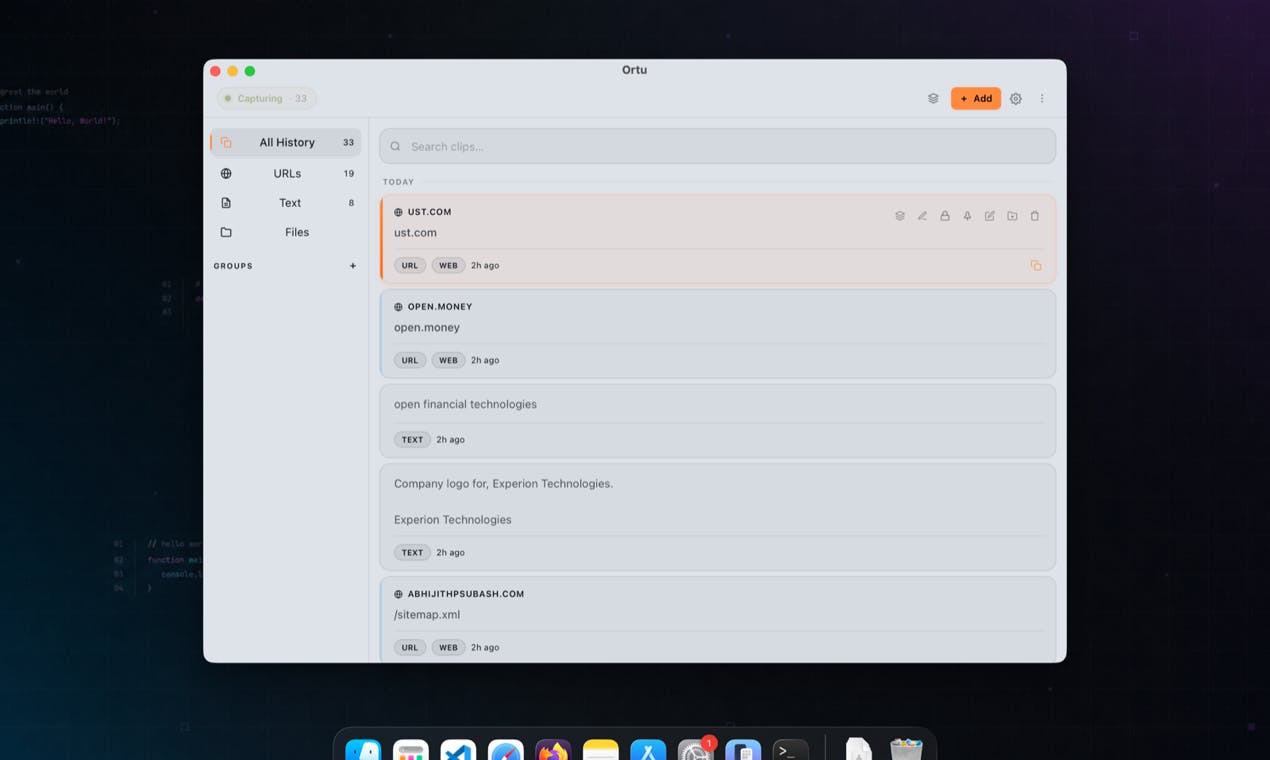Open Visual Studio Code from the dock
Screen dimensions: 1270x760
[x=458, y=750]
